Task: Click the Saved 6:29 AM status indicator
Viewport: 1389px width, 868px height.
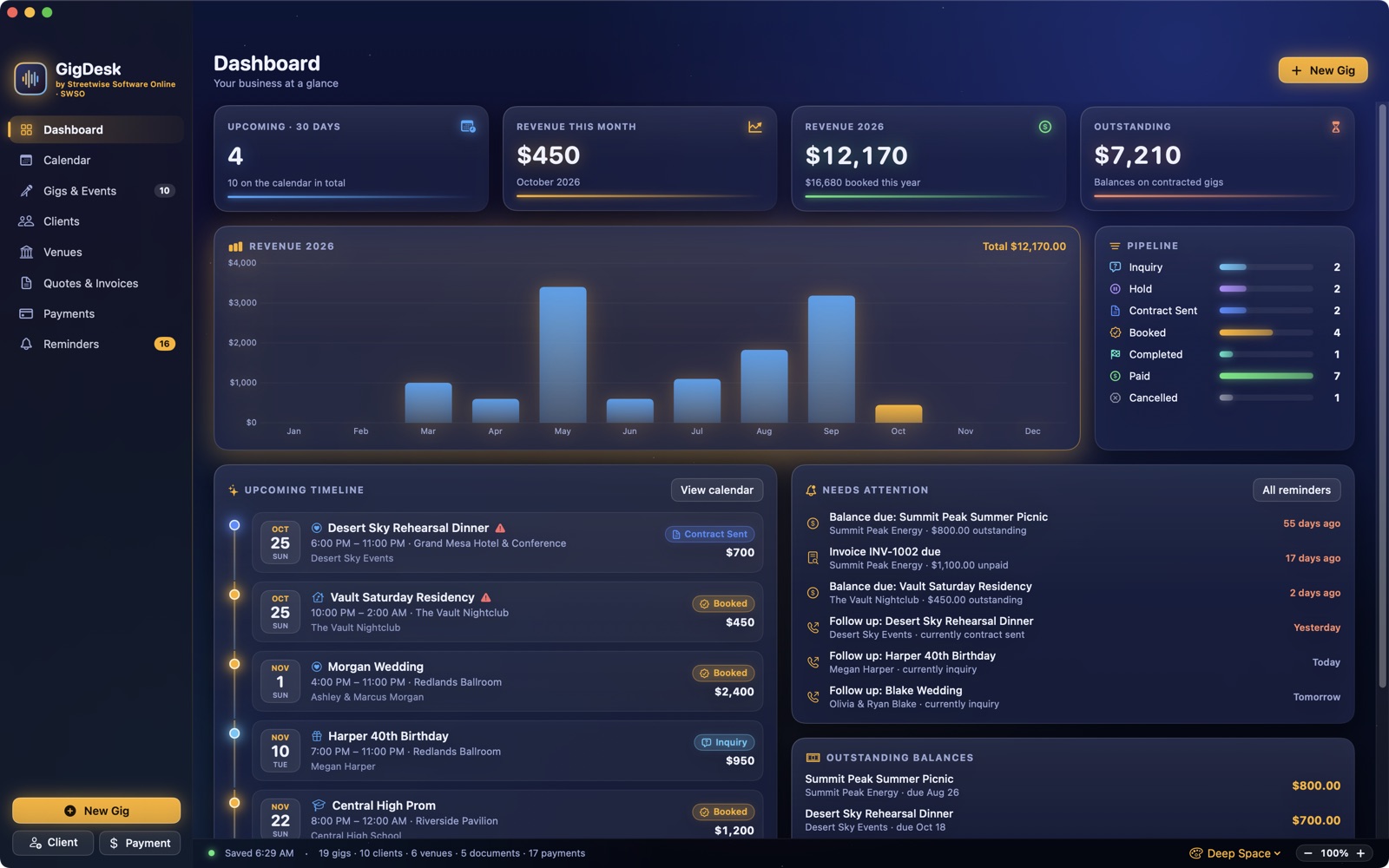Action: click(x=252, y=853)
